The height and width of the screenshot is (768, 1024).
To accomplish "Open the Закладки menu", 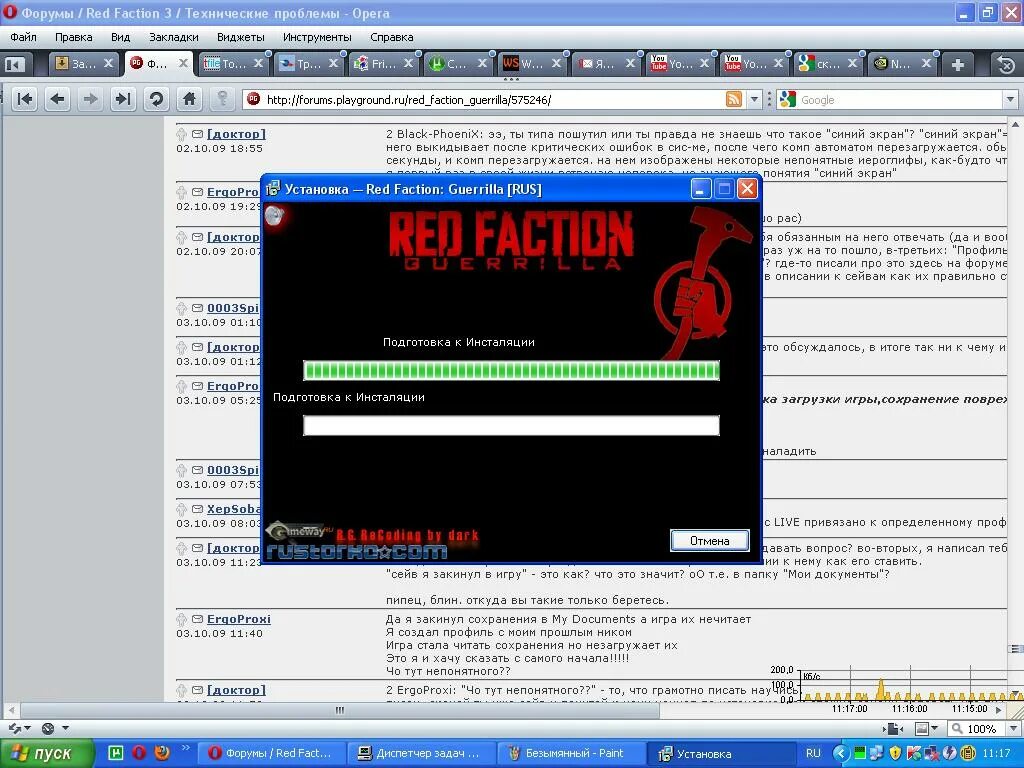I will (174, 37).
